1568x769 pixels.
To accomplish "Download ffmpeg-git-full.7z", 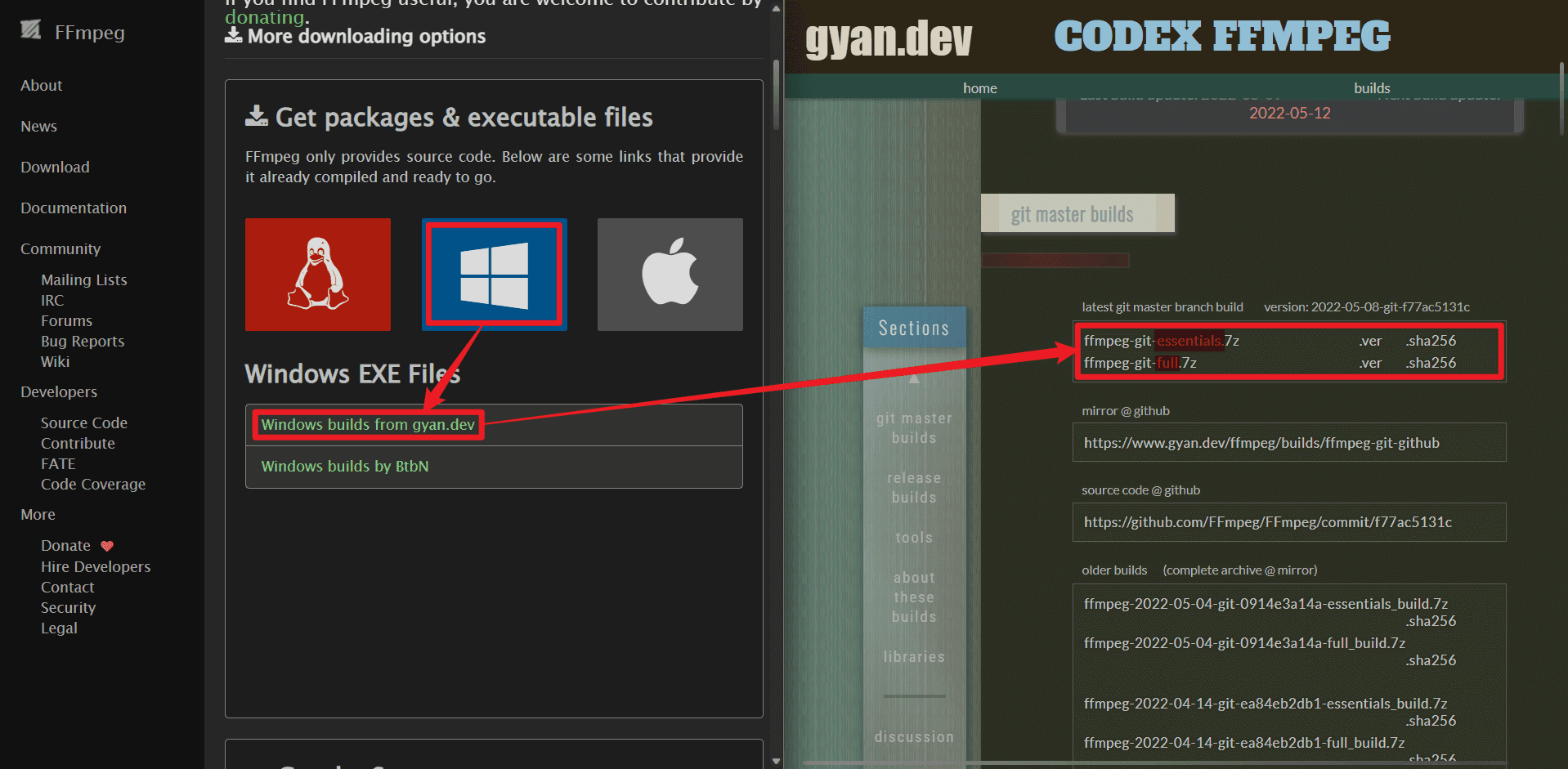I will (x=1140, y=363).
